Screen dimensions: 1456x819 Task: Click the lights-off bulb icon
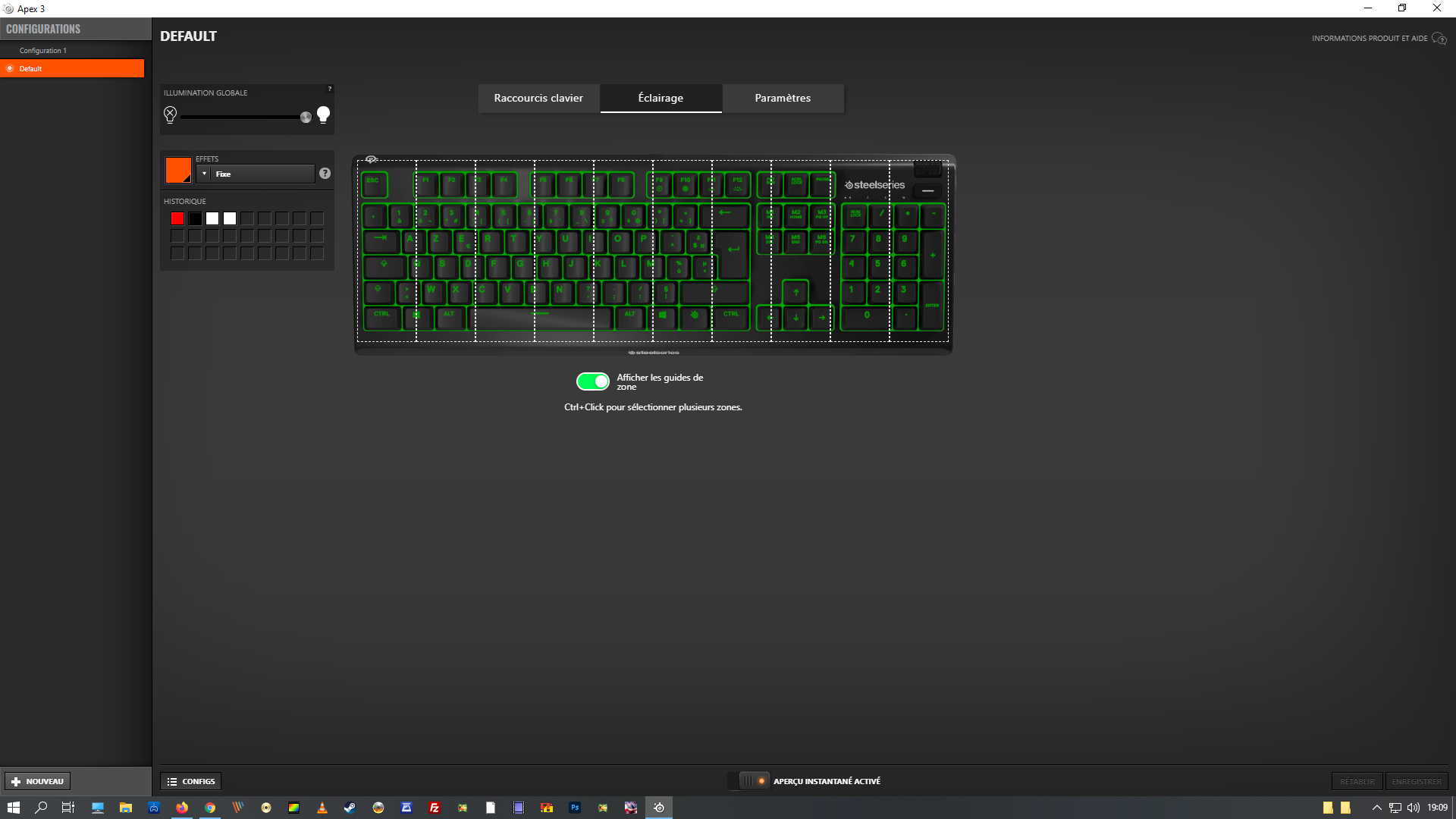coord(170,115)
